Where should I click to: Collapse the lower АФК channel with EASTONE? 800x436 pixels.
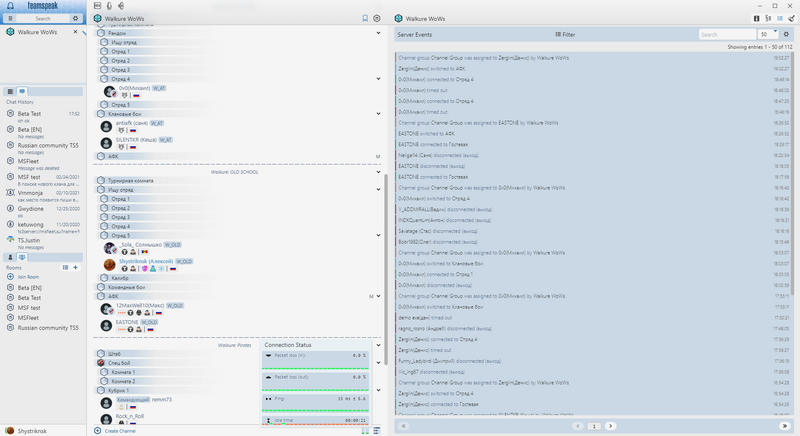click(x=379, y=296)
